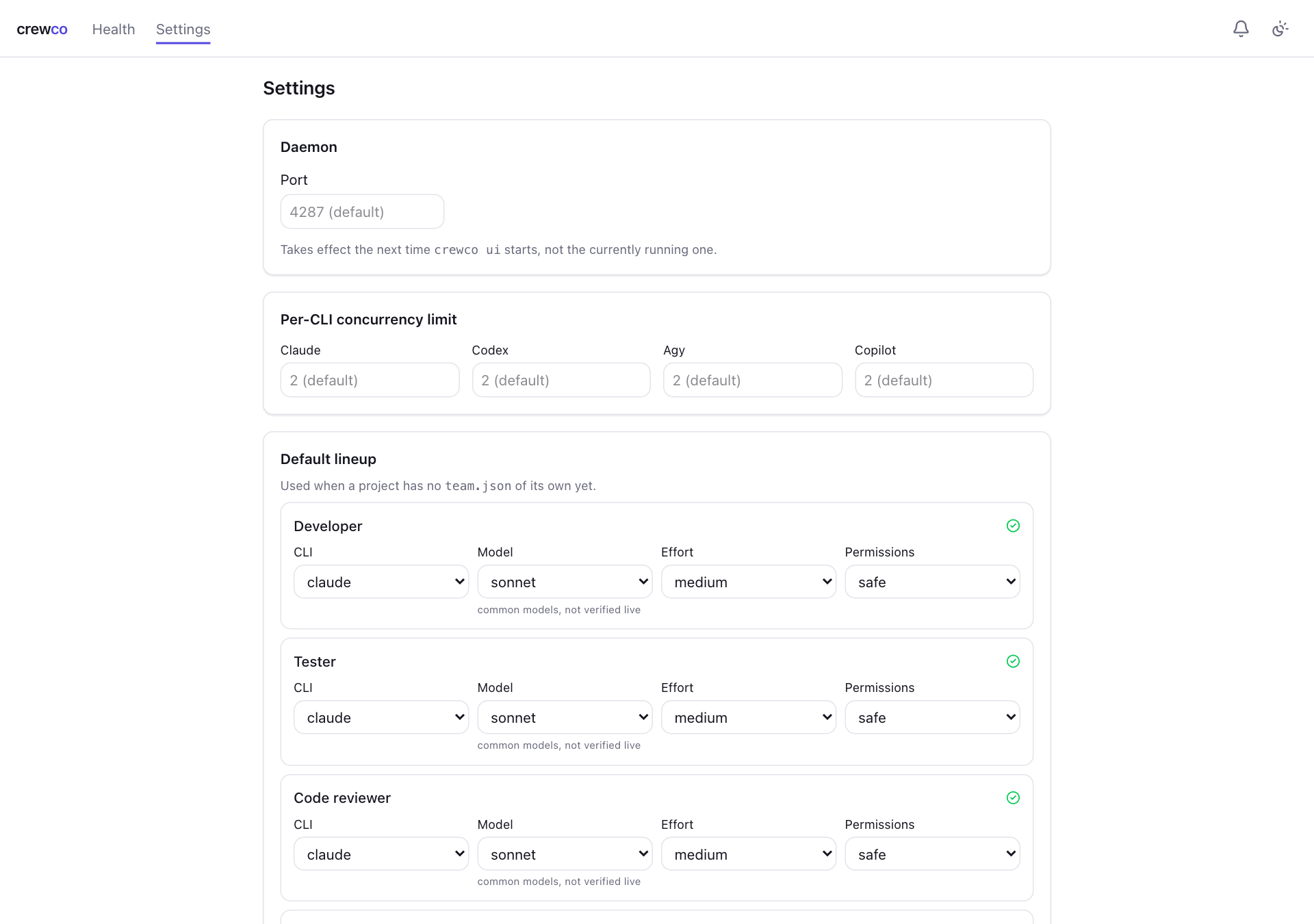The height and width of the screenshot is (924, 1314).
Task: Click the green check icon for Tester
Action: tap(1013, 661)
